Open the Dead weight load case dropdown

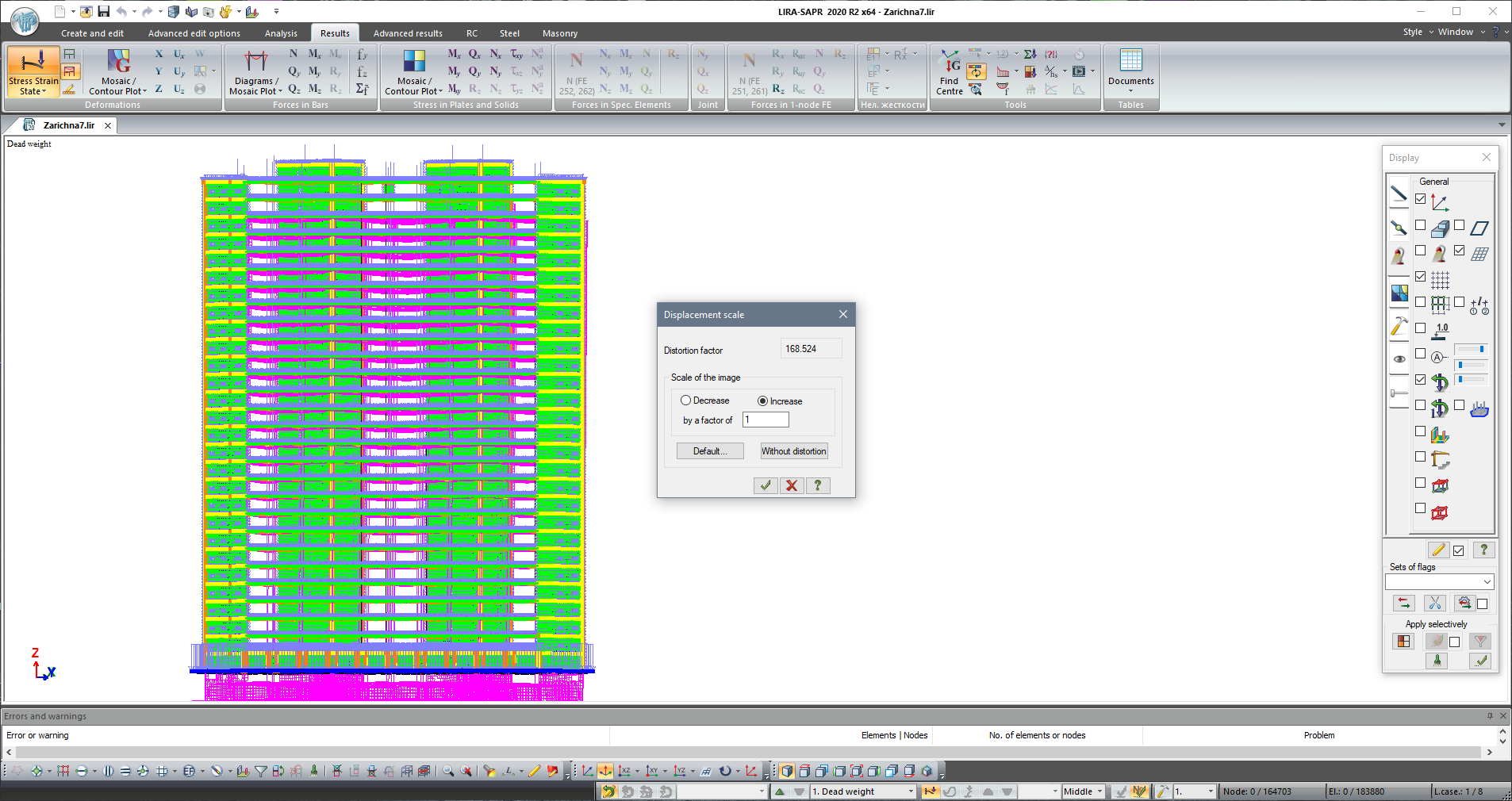911,791
